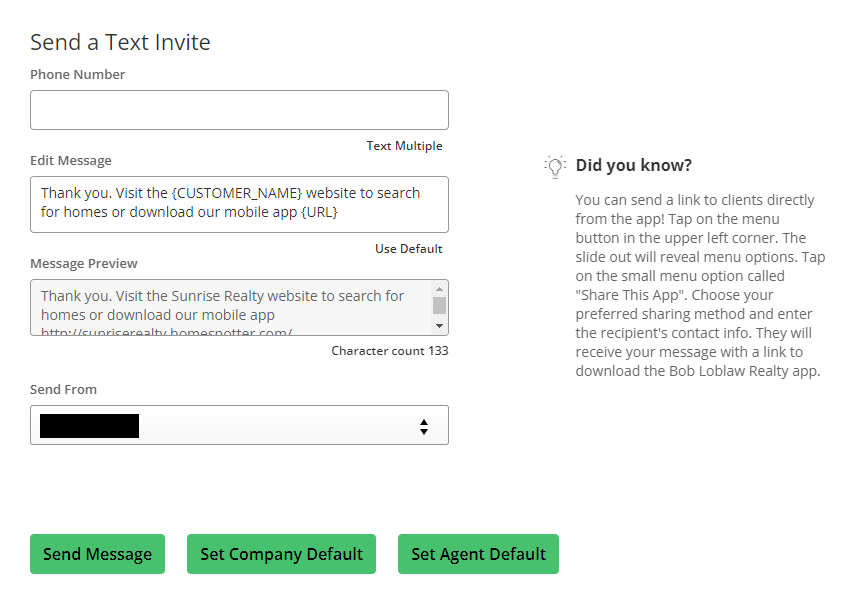Click the Share This App tip paragraph
This screenshot has height=598, width=851.
click(x=700, y=285)
